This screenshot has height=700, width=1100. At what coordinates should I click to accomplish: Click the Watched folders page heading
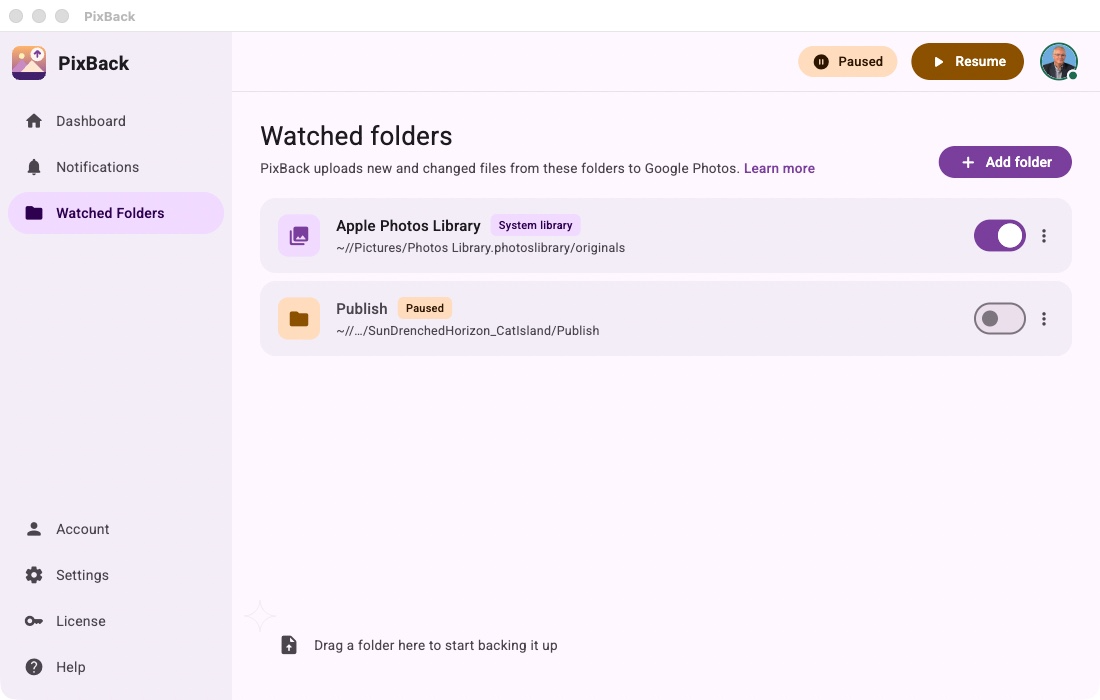(356, 136)
